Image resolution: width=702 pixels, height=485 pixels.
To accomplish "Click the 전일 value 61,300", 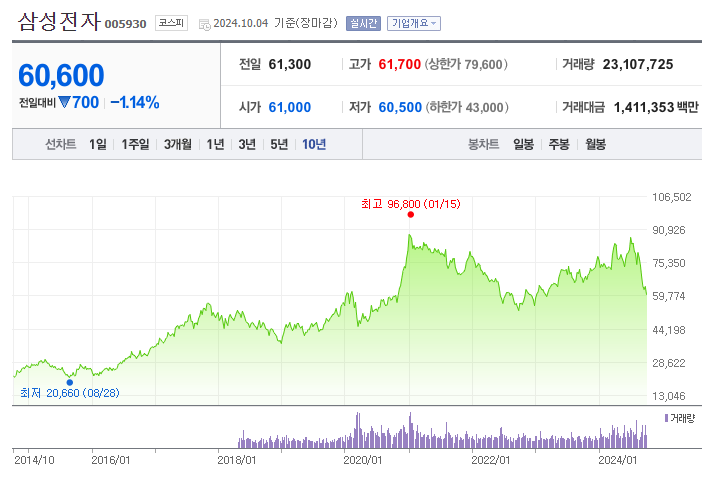I will [290, 64].
